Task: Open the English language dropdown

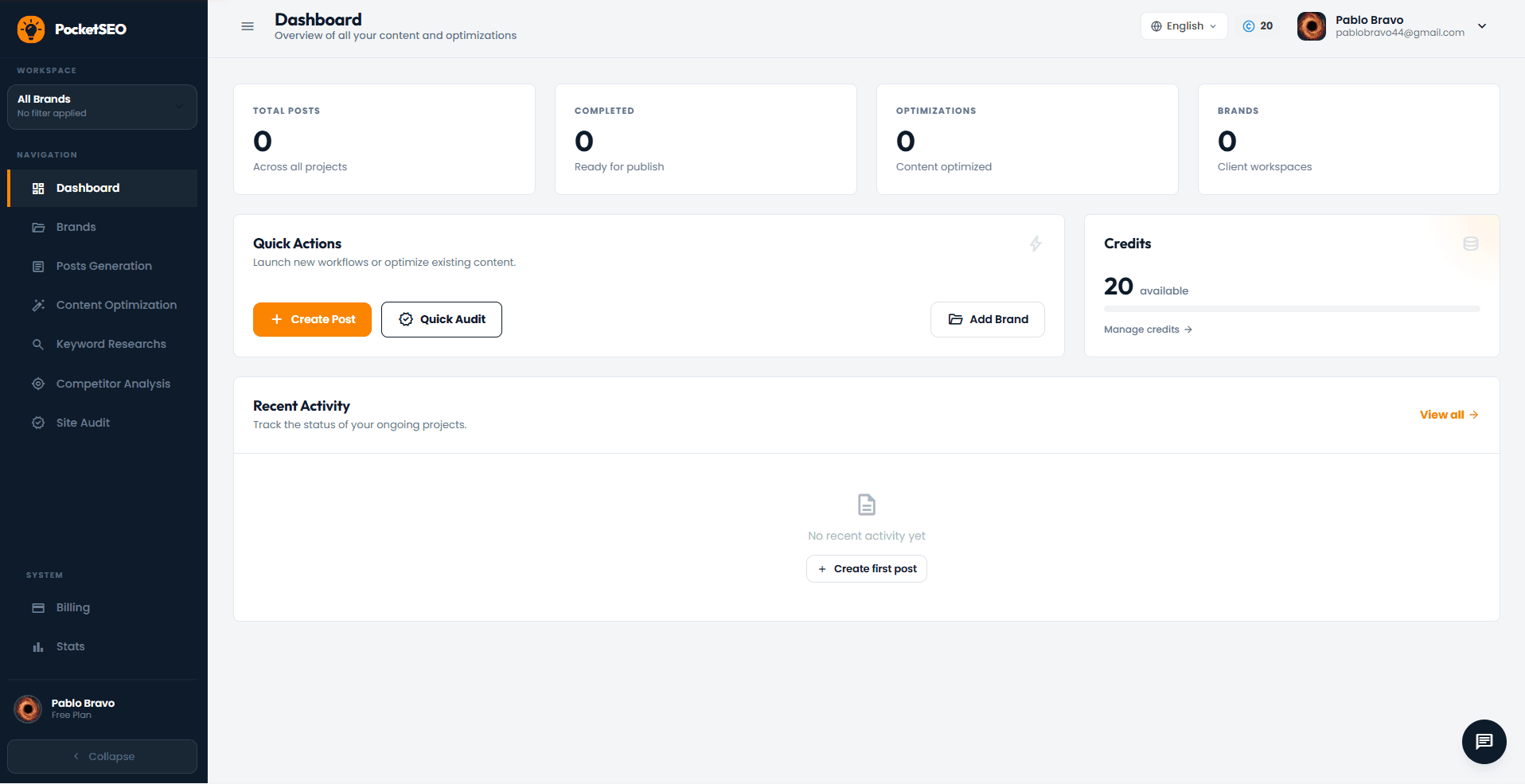Action: click(1184, 25)
